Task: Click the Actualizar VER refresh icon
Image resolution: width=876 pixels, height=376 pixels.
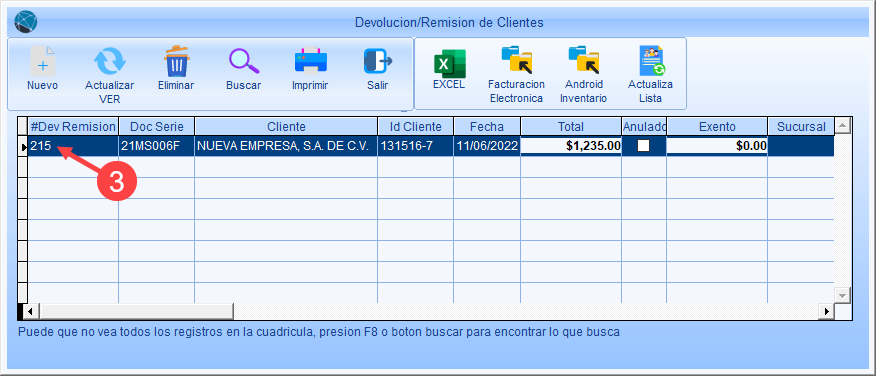Action: click(x=110, y=61)
